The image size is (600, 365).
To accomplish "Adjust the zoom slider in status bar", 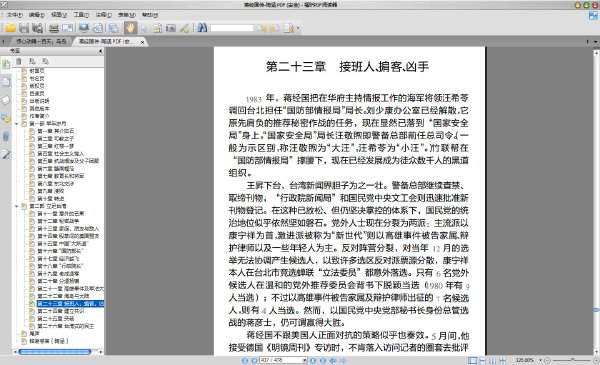I will [572, 360].
